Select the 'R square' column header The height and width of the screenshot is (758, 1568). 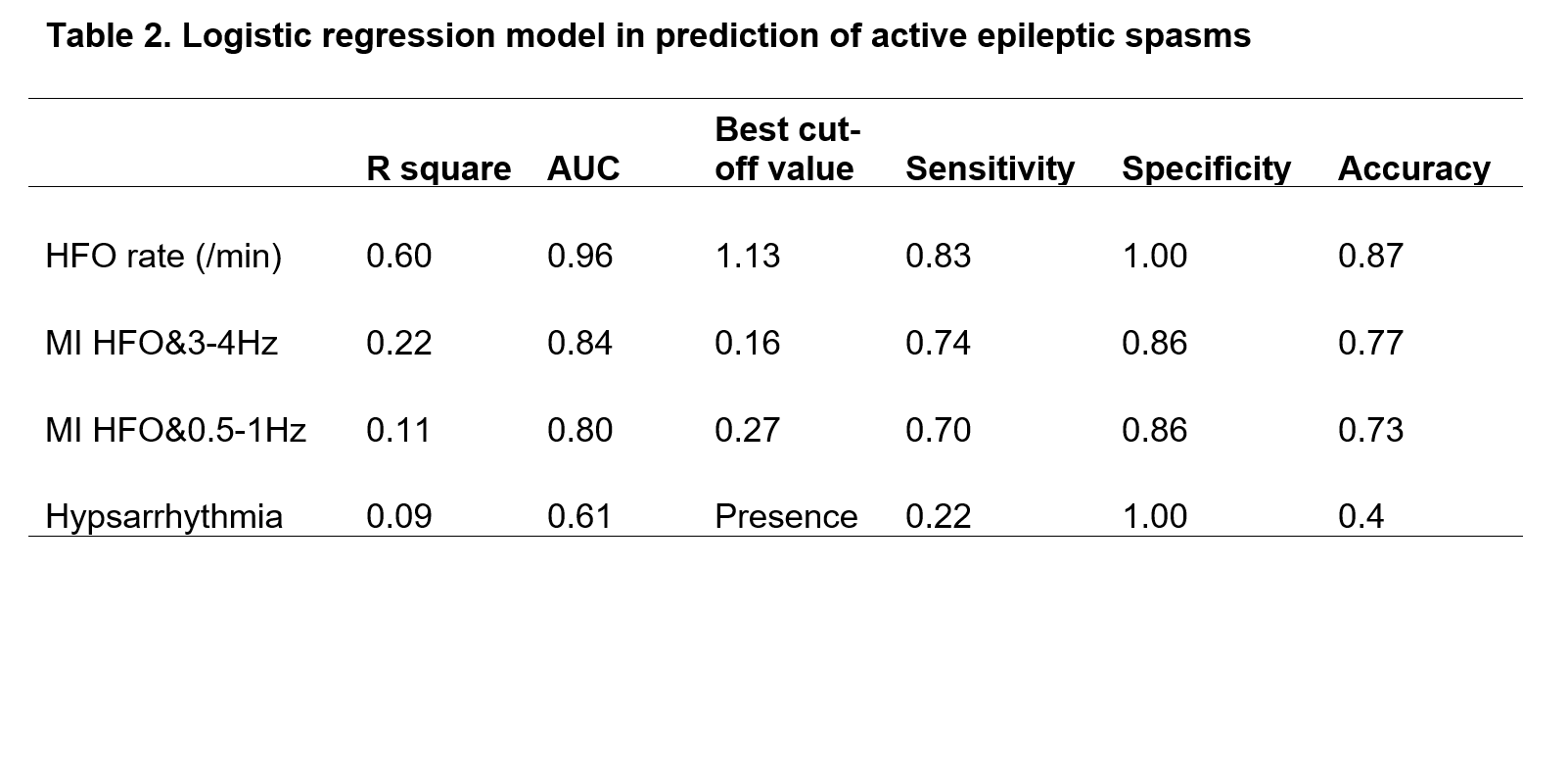pyautogui.click(x=438, y=168)
